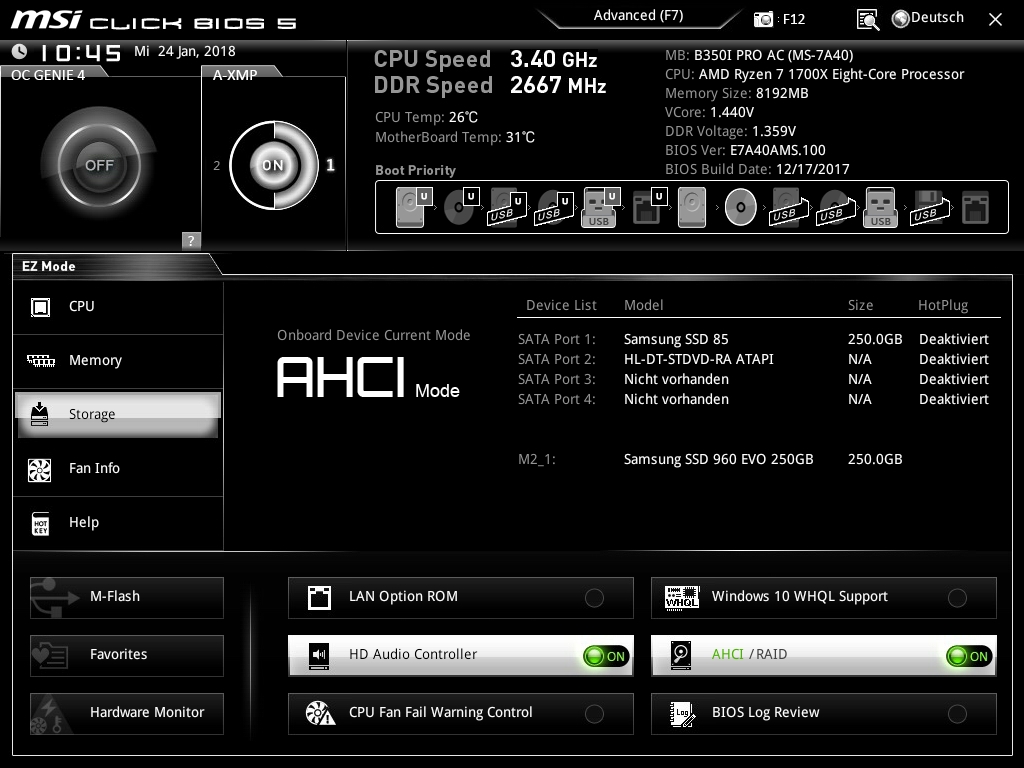The width and height of the screenshot is (1024, 768).
Task: Click the CPU Speed value 3.40 GHz
Action: [554, 59]
